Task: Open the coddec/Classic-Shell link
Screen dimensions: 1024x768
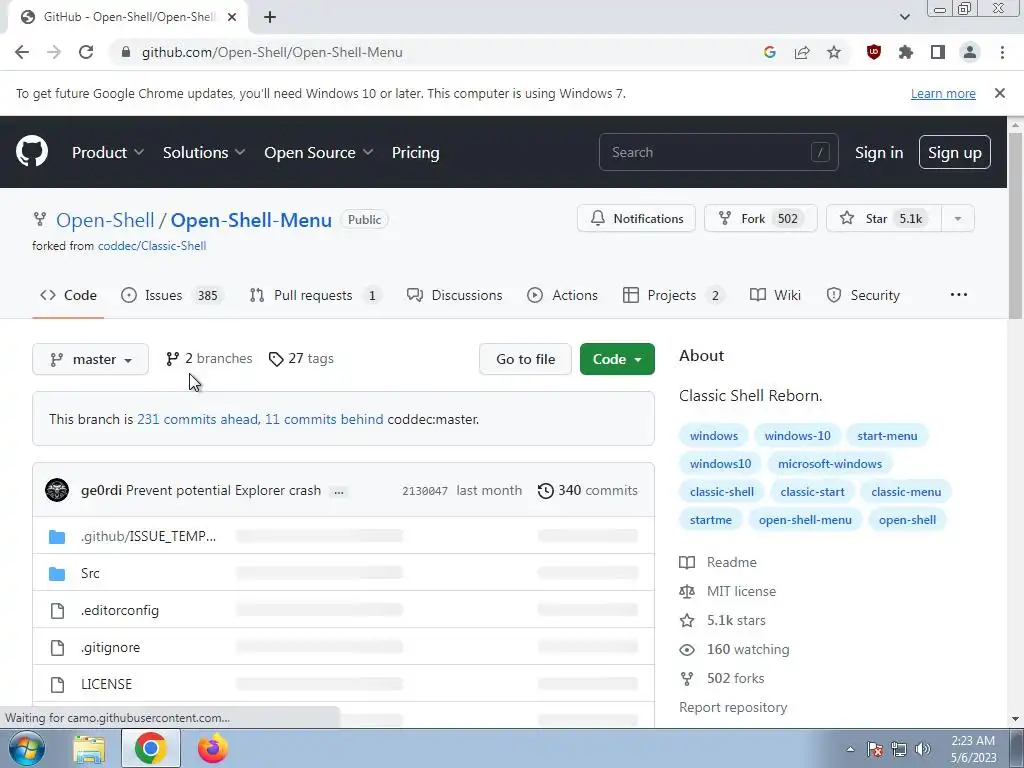Action: pos(152,246)
